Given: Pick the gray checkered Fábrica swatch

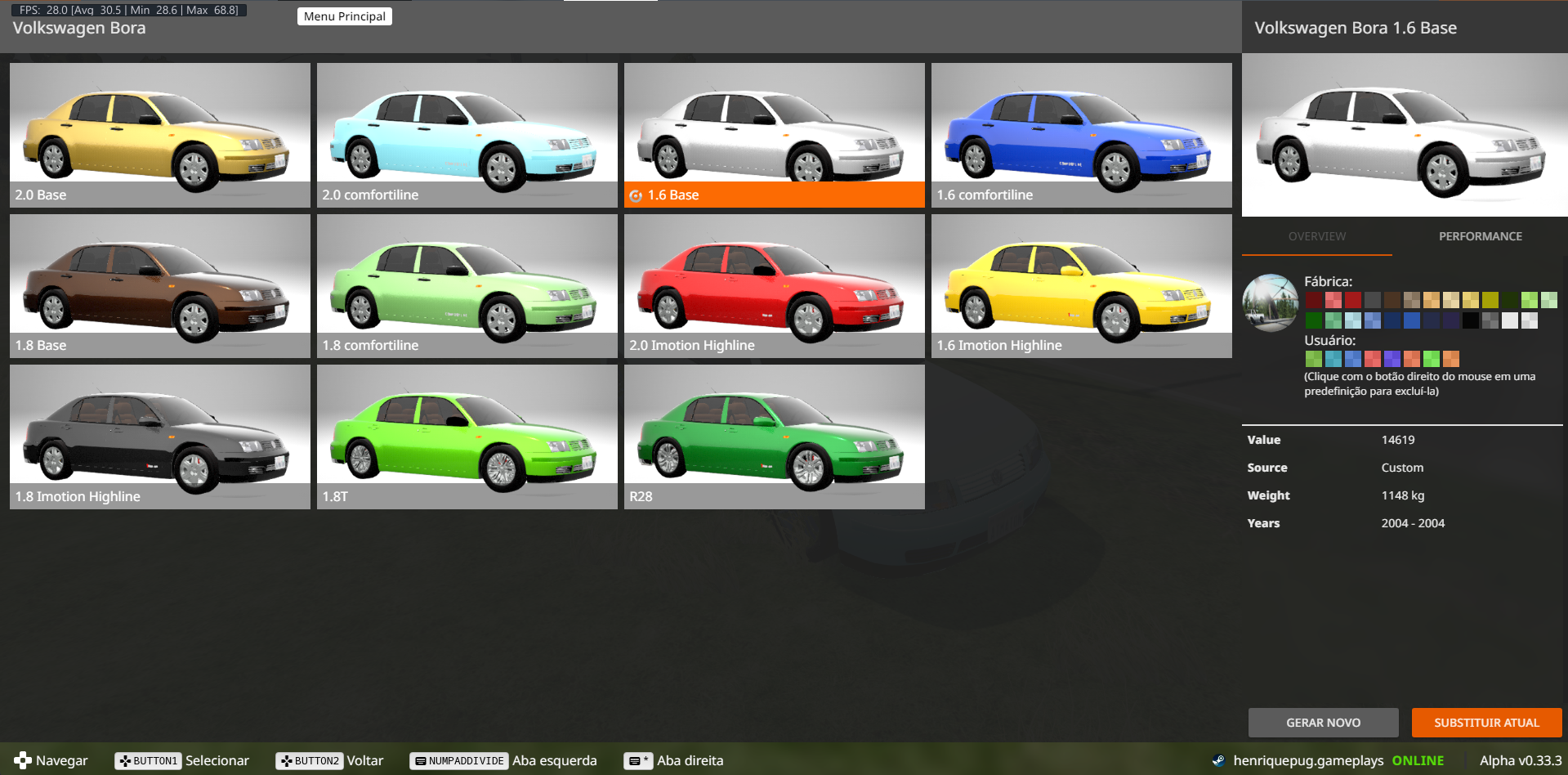Looking at the screenshot, I should point(1490,320).
